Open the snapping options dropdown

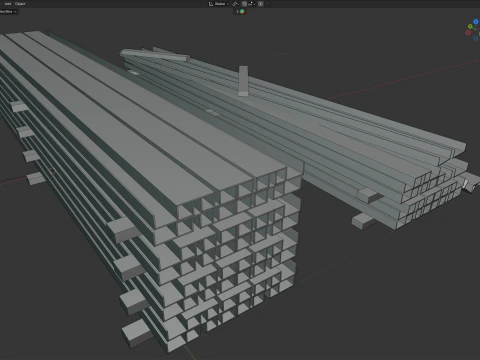(252, 4)
